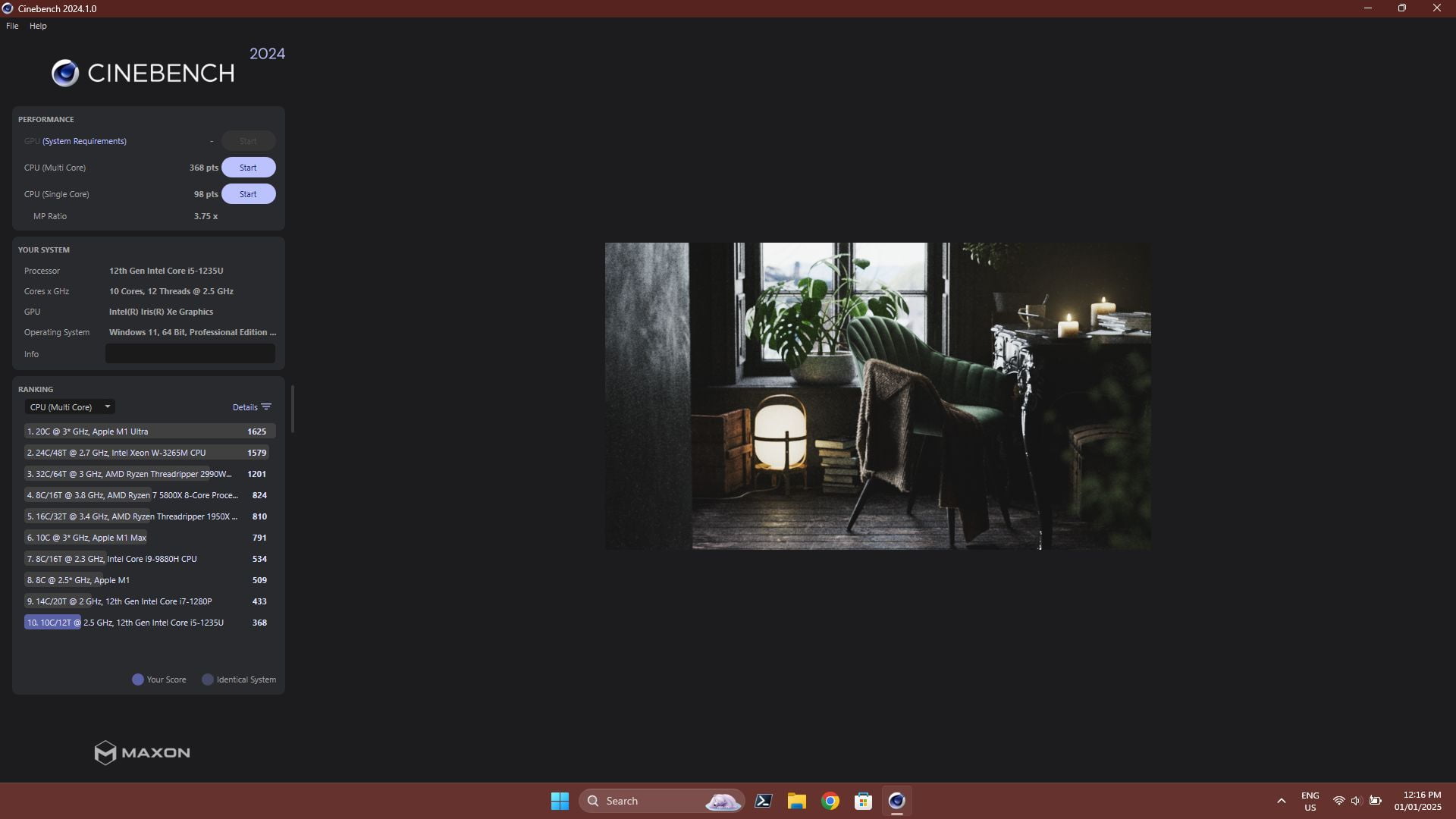This screenshot has width=1456, height=819.
Task: Open ranking Details filter
Action: pyautogui.click(x=252, y=407)
